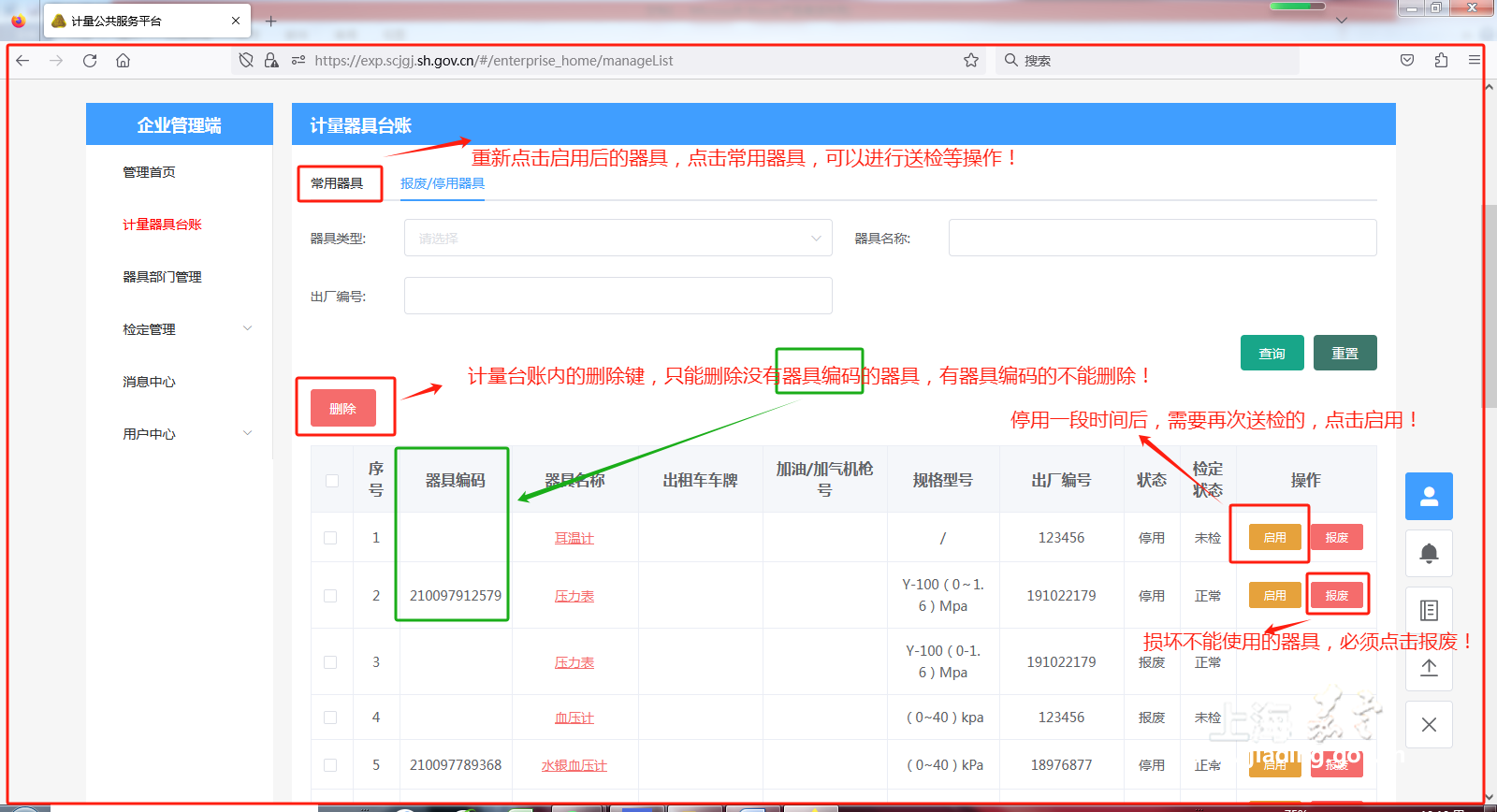1497x812 pixels.
Task: Open browser home page icon
Action: point(123,60)
